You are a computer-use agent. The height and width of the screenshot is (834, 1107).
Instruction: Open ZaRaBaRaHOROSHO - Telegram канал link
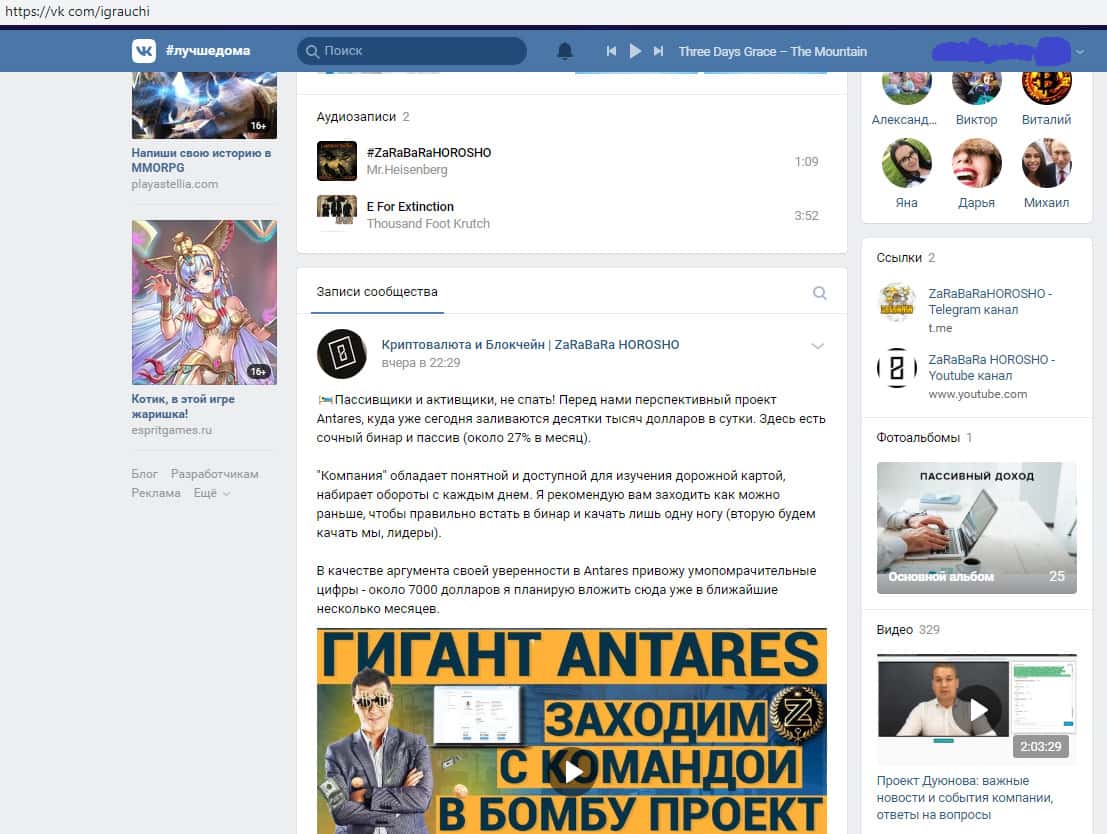click(990, 302)
